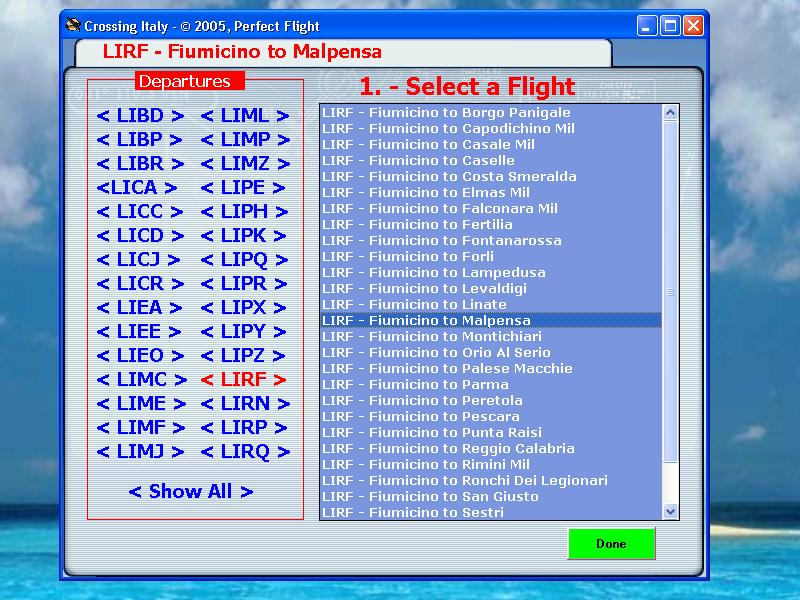Choose the Fiumicino to Fontanarossa flight
The image size is (800, 600).
491,240
